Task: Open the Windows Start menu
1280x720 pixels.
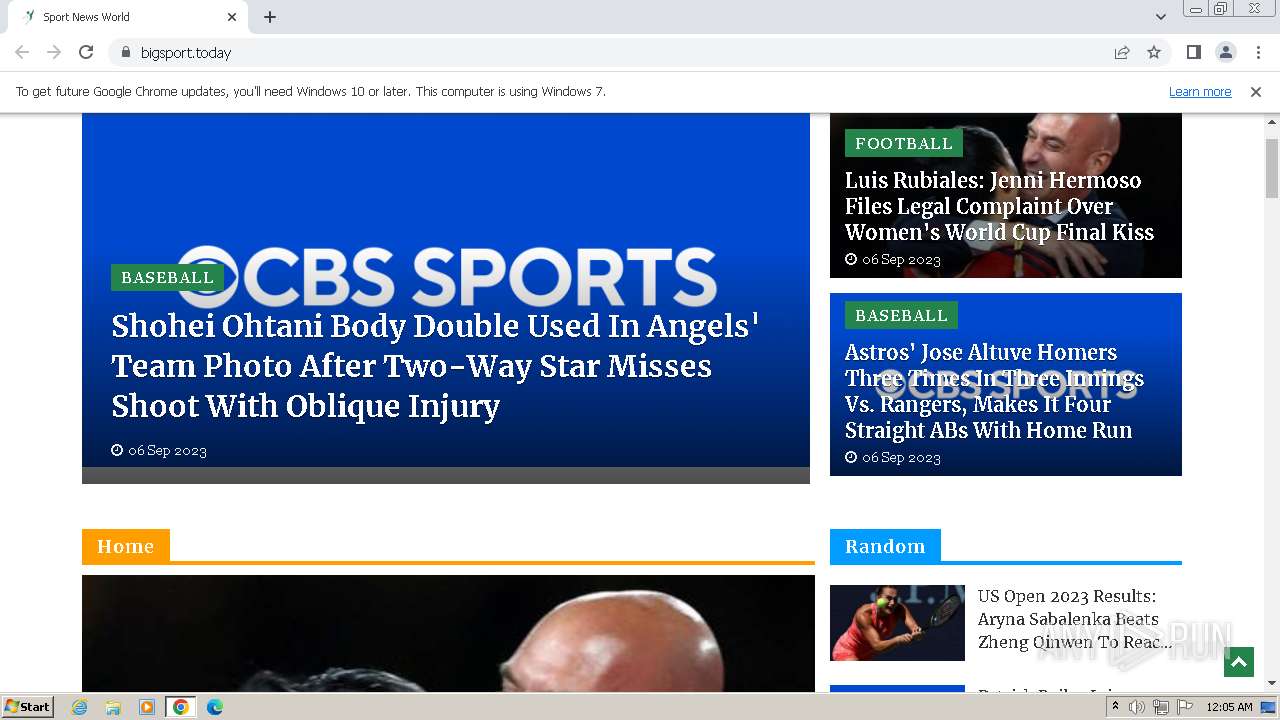Action: tap(27, 706)
